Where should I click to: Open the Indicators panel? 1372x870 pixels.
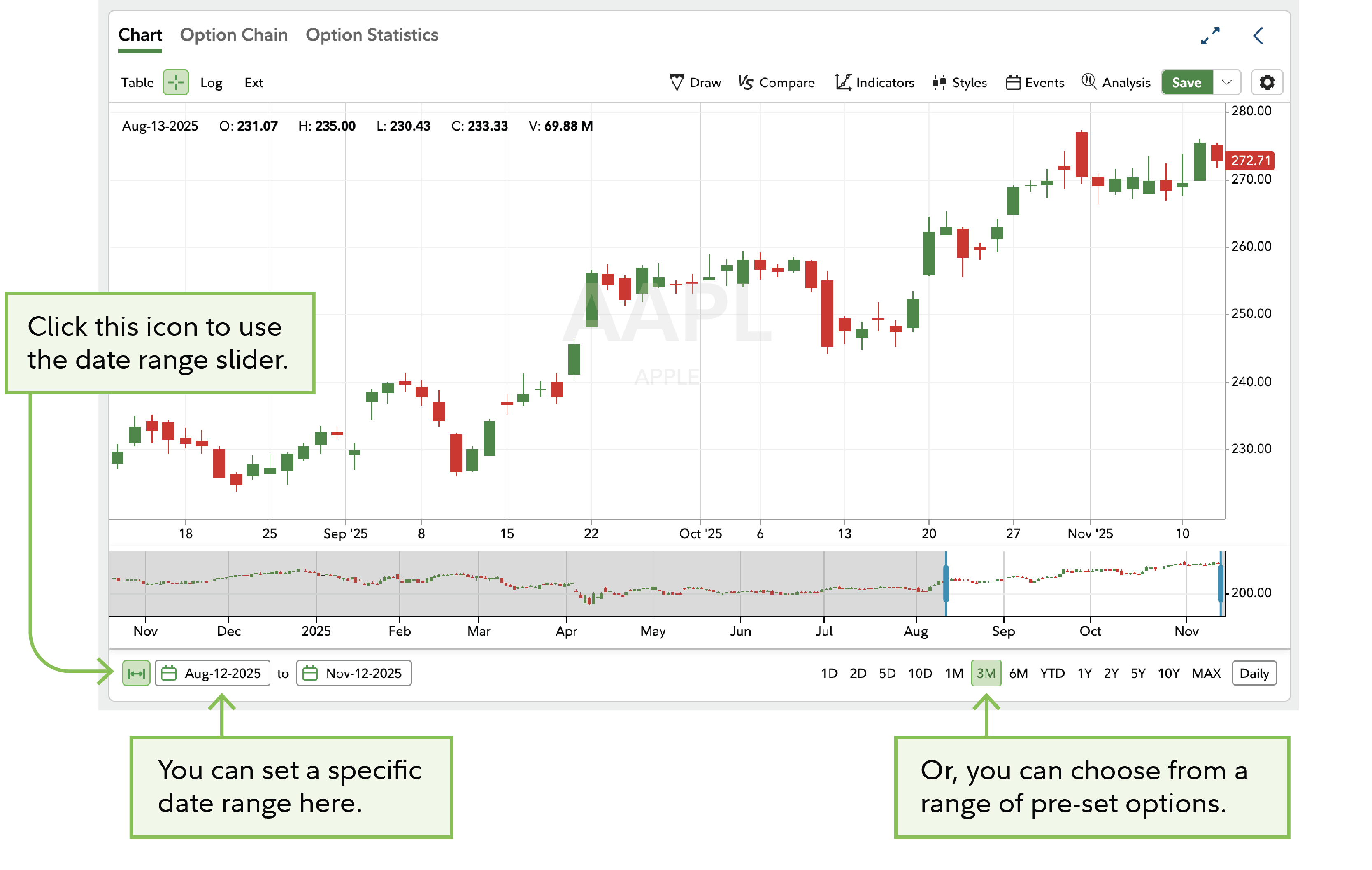874,83
